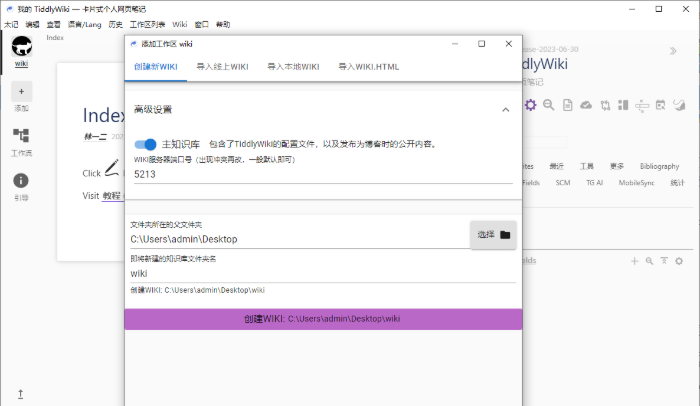Close the 添加工作区 wiki dialog
Viewport: 700px width, 406px height.
[x=508, y=44]
